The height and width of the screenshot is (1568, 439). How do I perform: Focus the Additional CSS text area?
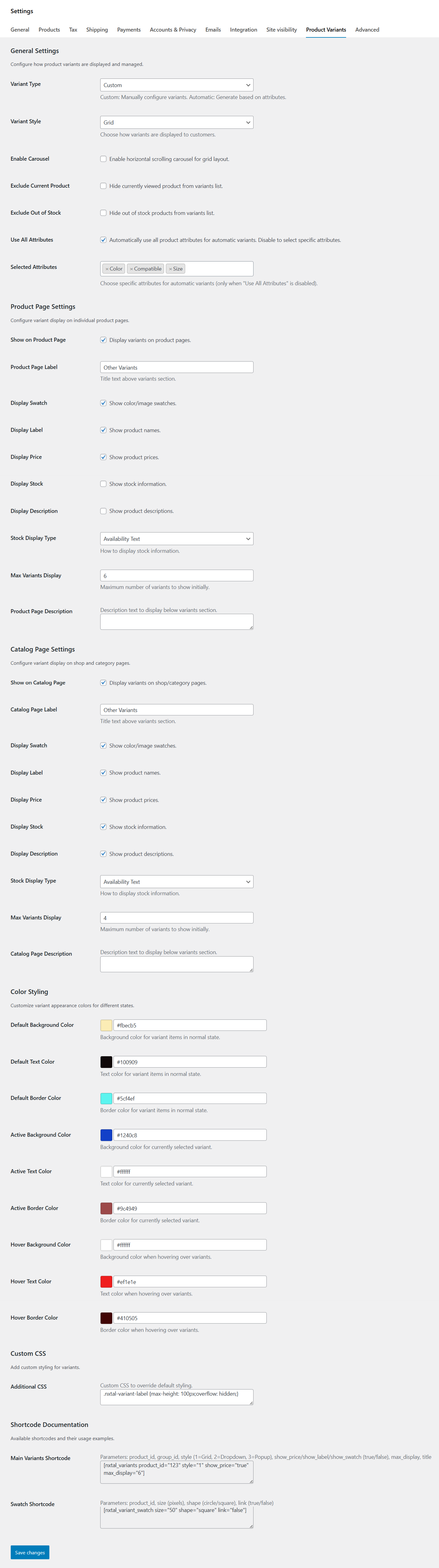coord(177,1397)
